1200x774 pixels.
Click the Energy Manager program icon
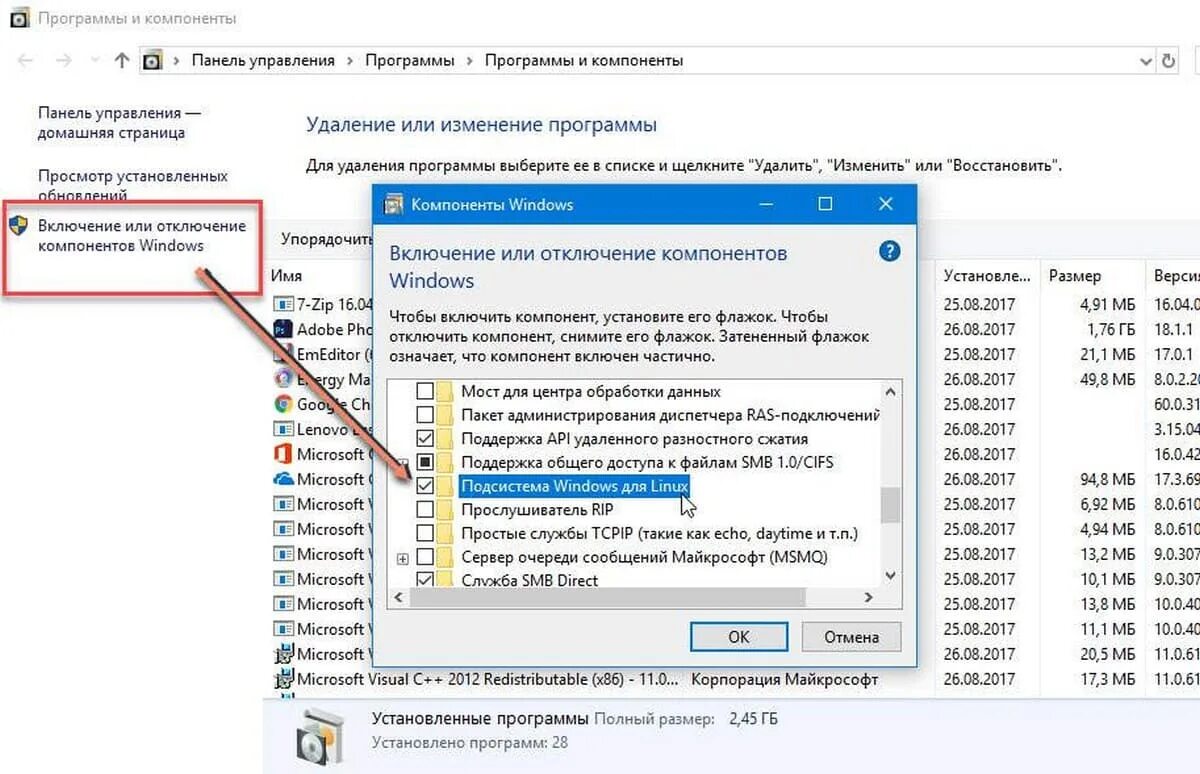tap(283, 378)
